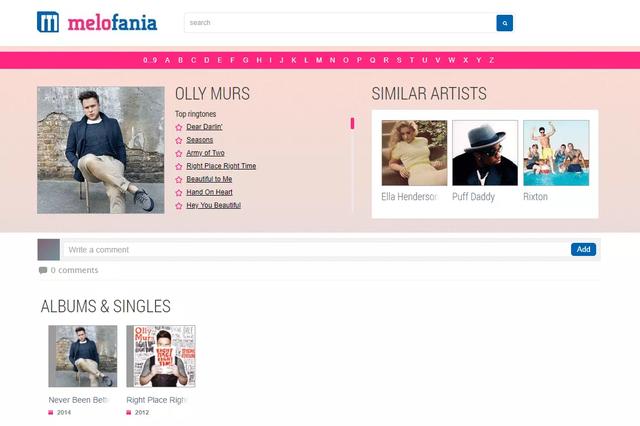Viewport: 640px width, 426px height.
Task: Open the Hey You Beautiful ringtone link
Action: 213,205
